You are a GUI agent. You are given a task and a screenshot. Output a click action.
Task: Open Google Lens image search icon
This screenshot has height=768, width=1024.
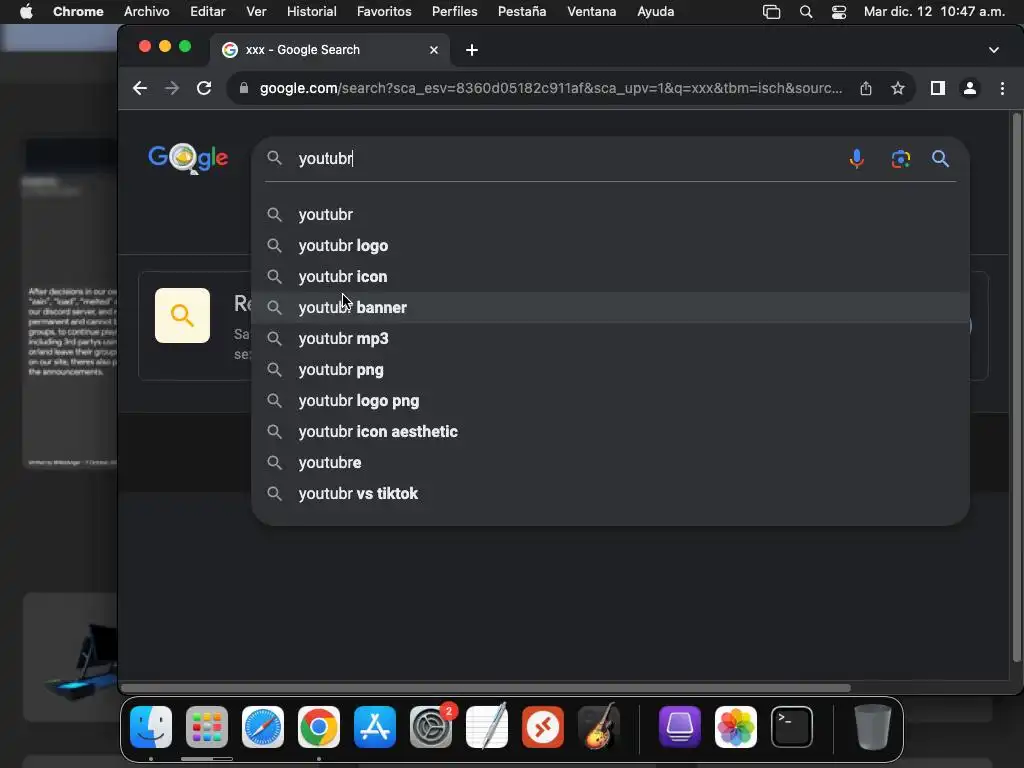901,159
